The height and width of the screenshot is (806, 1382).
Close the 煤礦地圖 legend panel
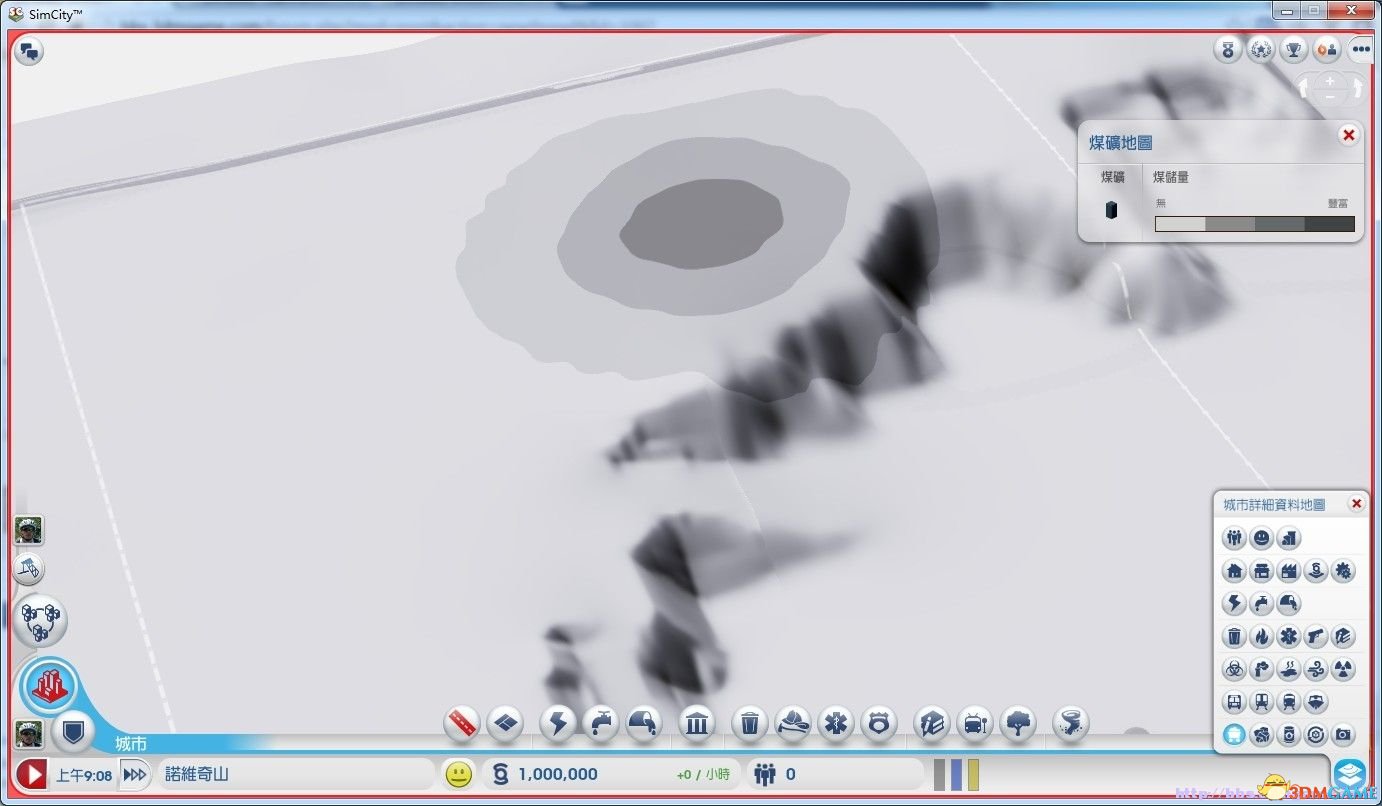tap(1349, 135)
